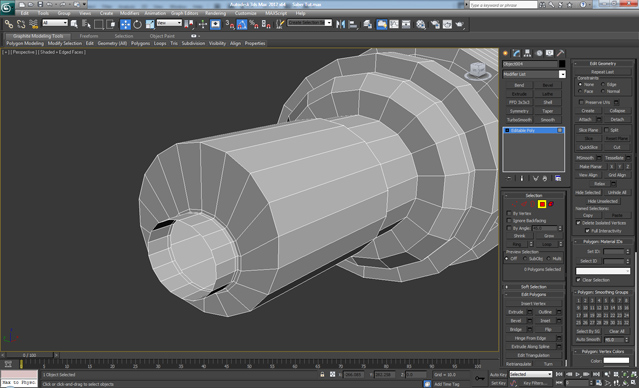This screenshot has width=639, height=388.
Task: Open the Create command panel tab
Action: pyautogui.click(x=506, y=53)
